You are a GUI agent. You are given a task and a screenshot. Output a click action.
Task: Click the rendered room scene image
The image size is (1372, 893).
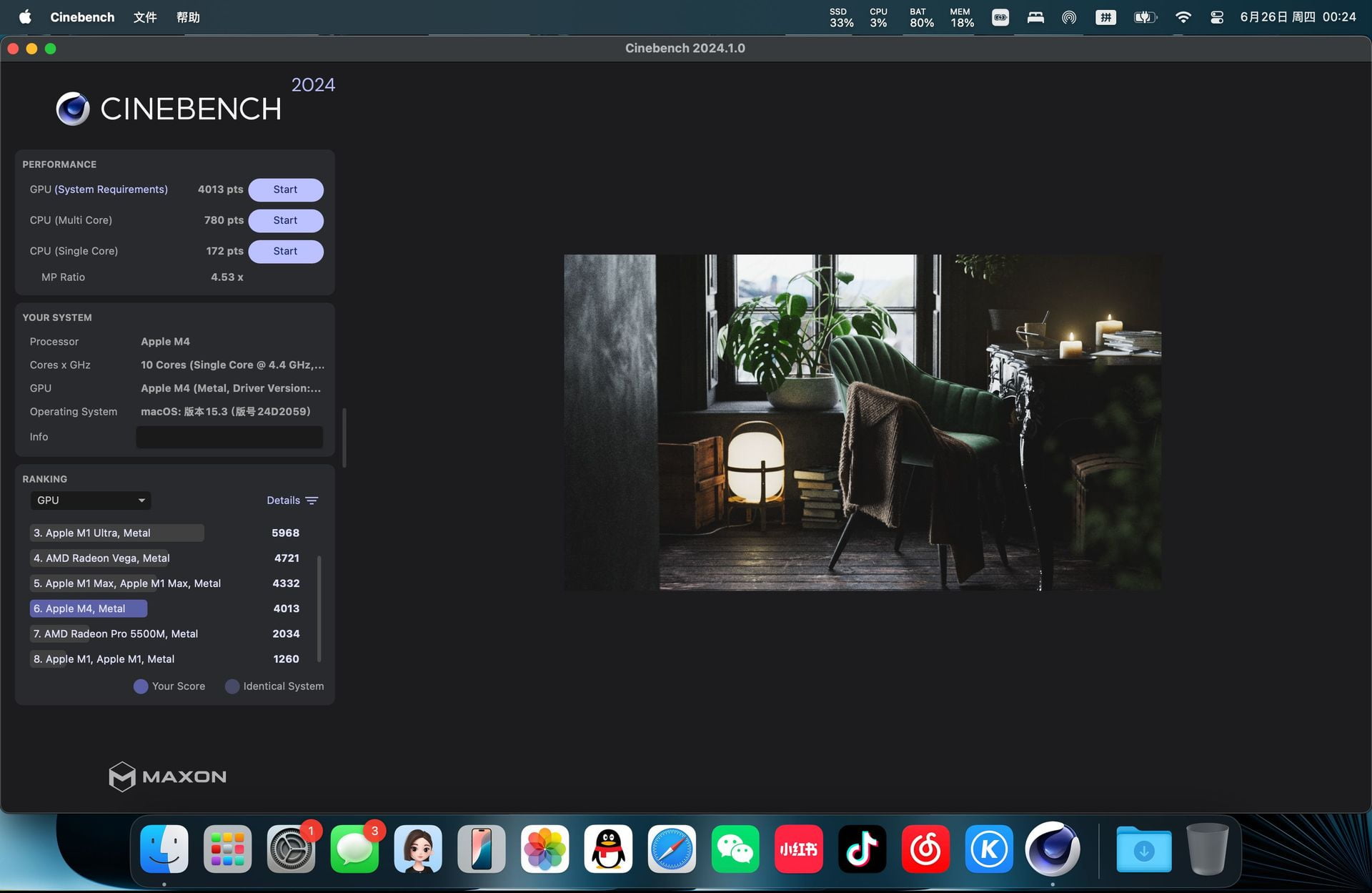coord(863,422)
